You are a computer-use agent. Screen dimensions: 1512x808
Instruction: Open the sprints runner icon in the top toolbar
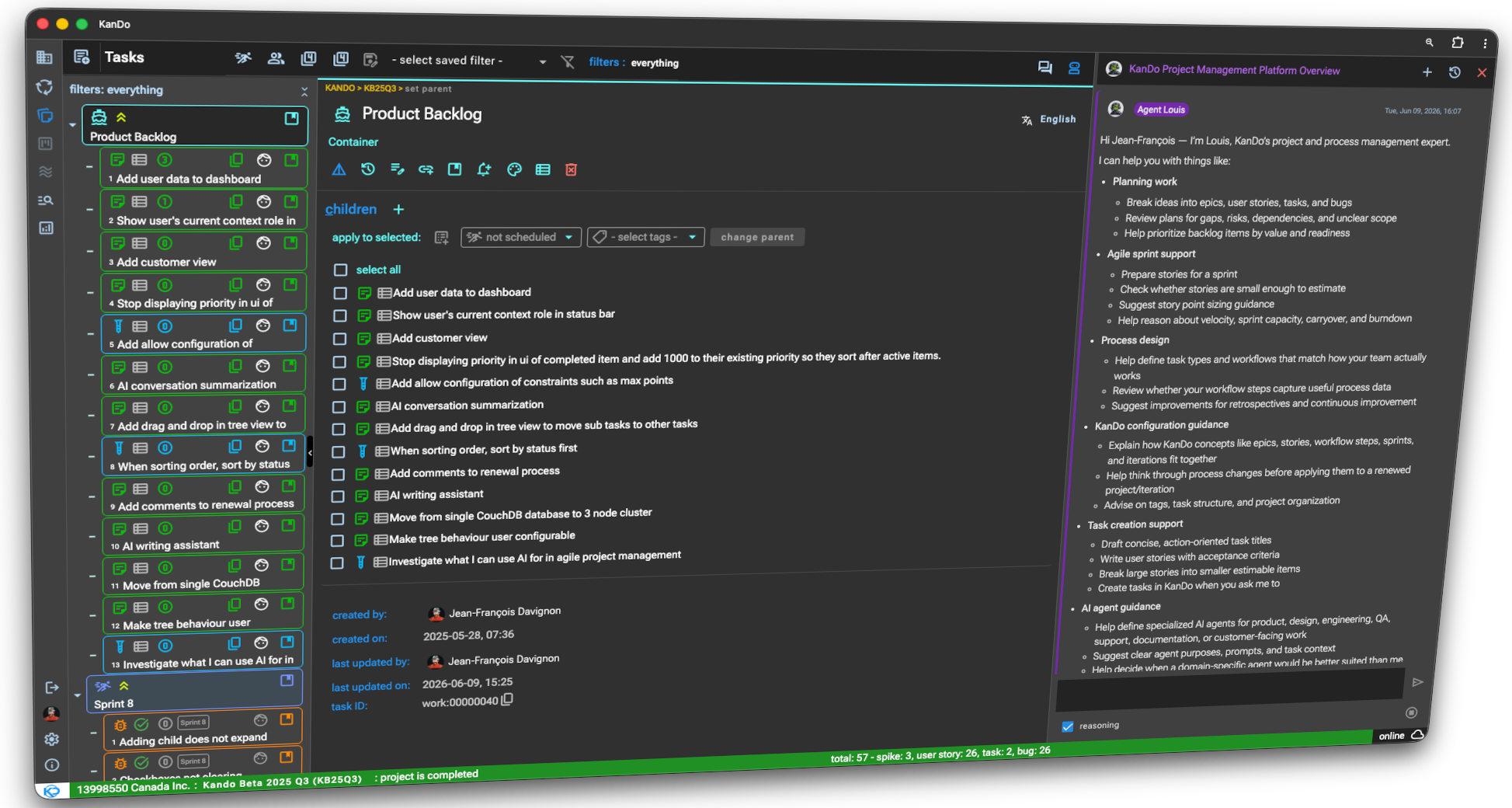(x=243, y=58)
